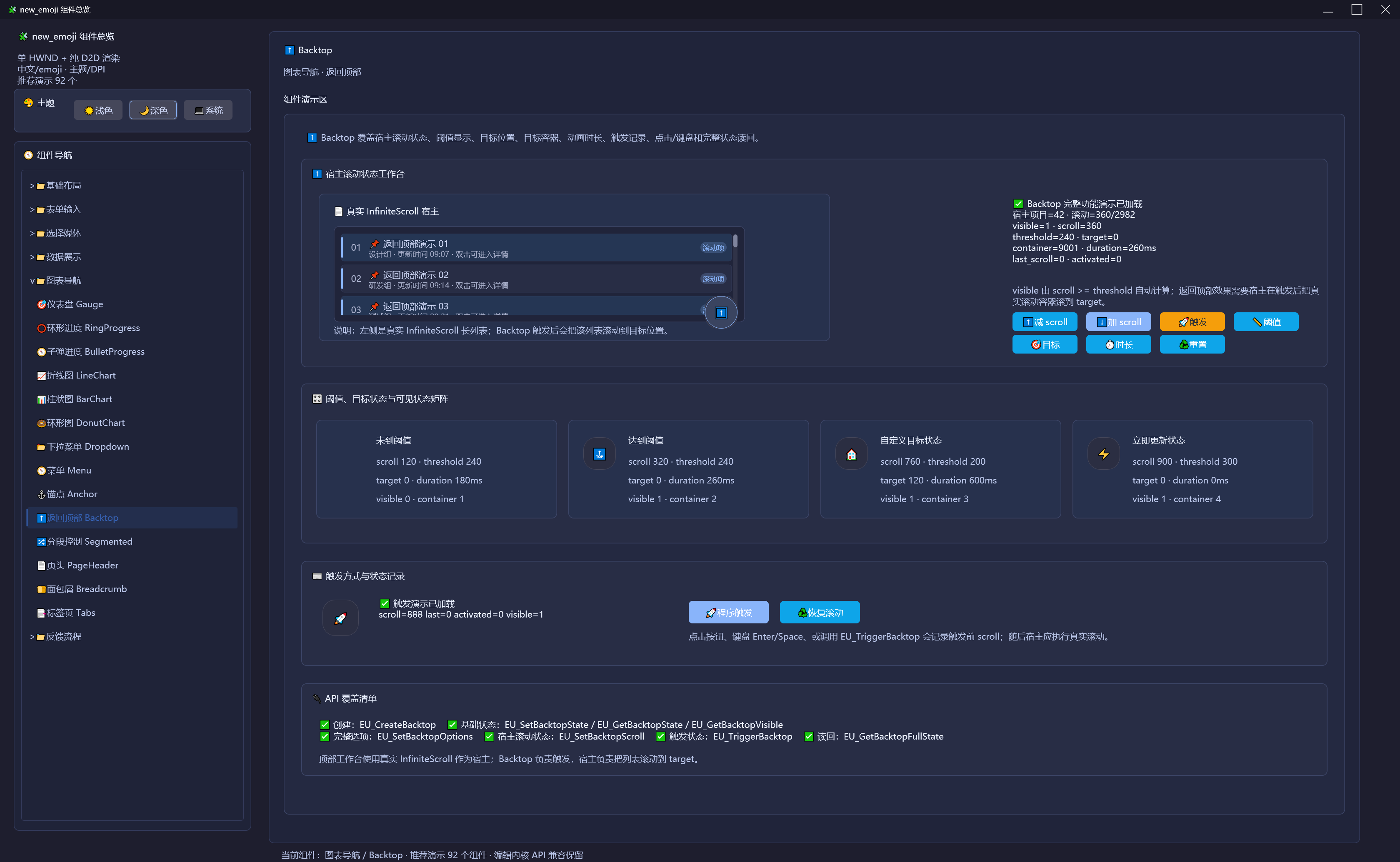Open the 仪表盘 Gauge component page
The height and width of the screenshot is (862, 1400).
coord(132,304)
